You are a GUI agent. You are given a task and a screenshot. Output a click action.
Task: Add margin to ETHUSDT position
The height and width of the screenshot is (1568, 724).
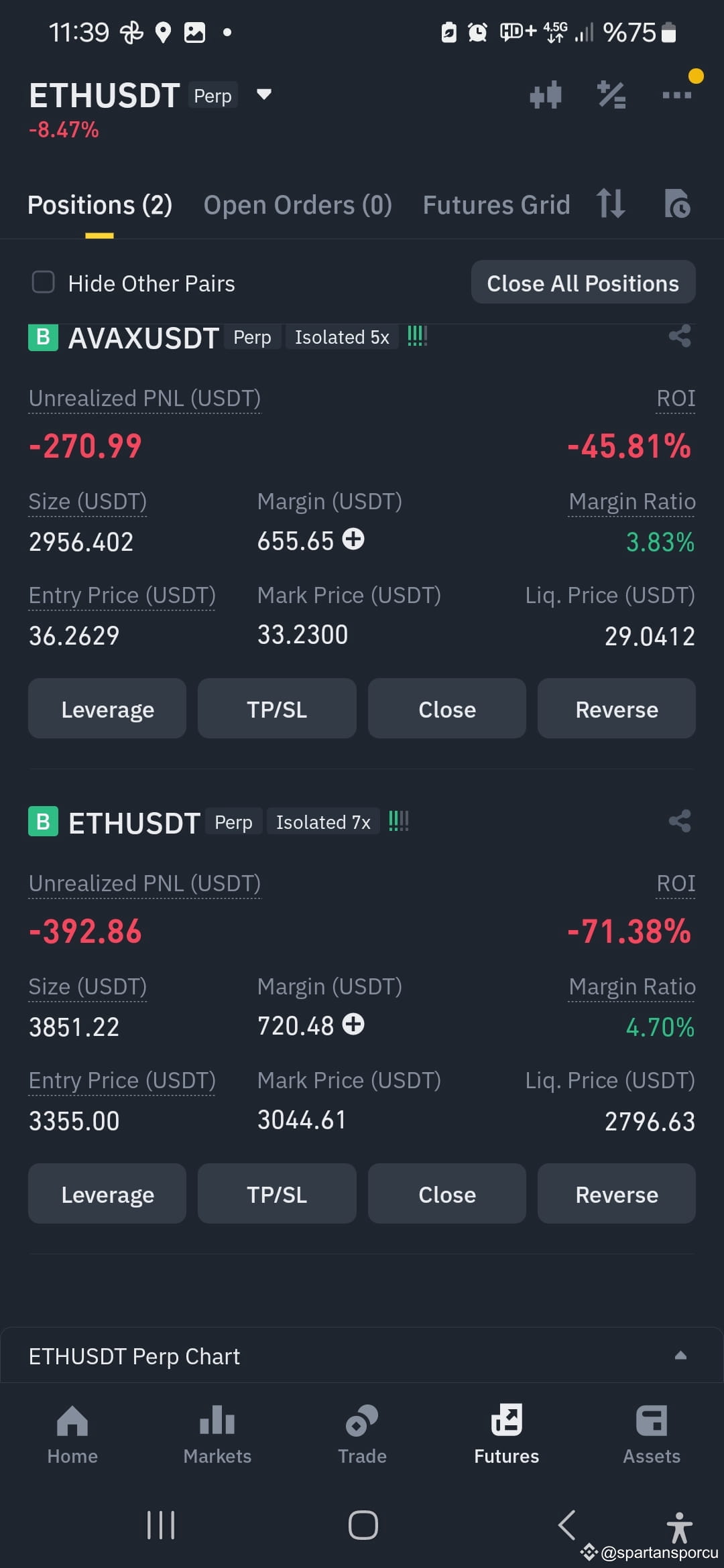coord(353,1024)
